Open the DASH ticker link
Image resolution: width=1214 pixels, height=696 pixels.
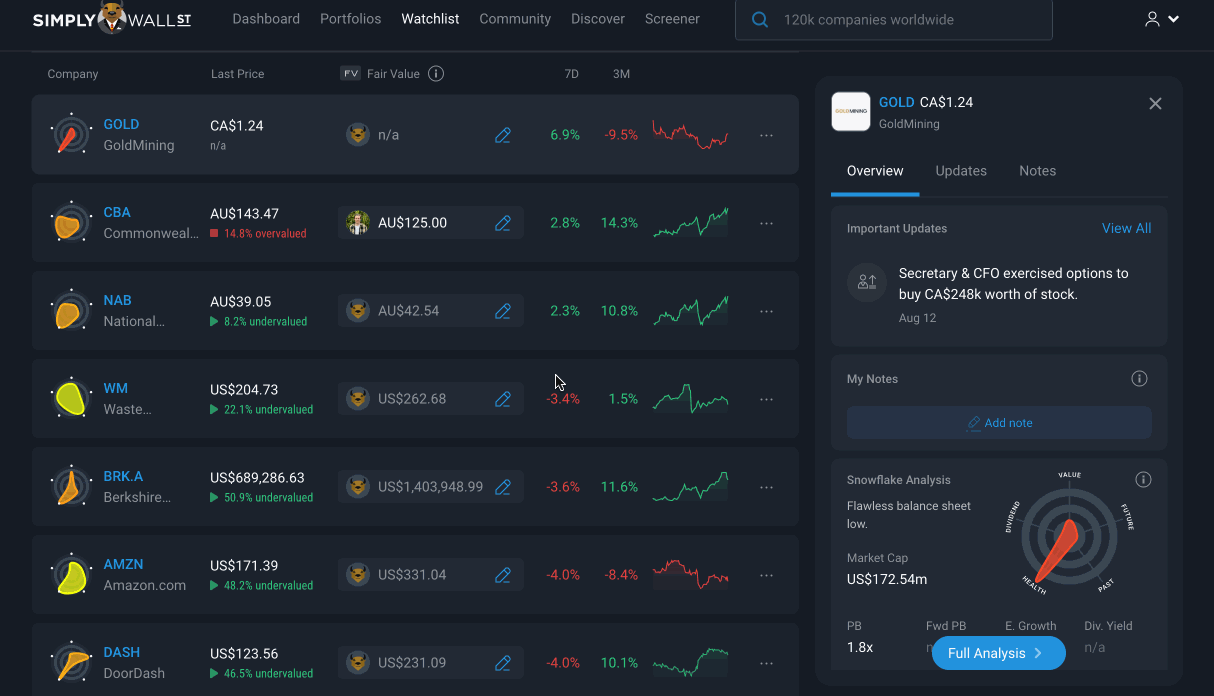[x=122, y=653]
